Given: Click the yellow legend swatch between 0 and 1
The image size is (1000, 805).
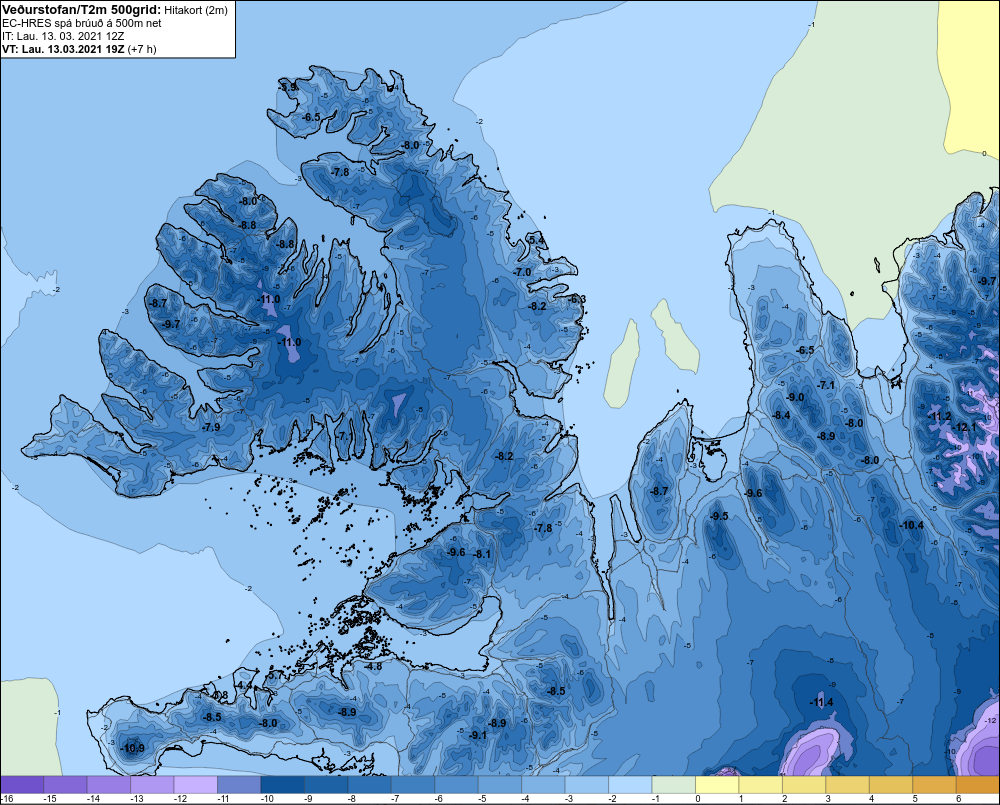Looking at the screenshot, I should [717, 785].
